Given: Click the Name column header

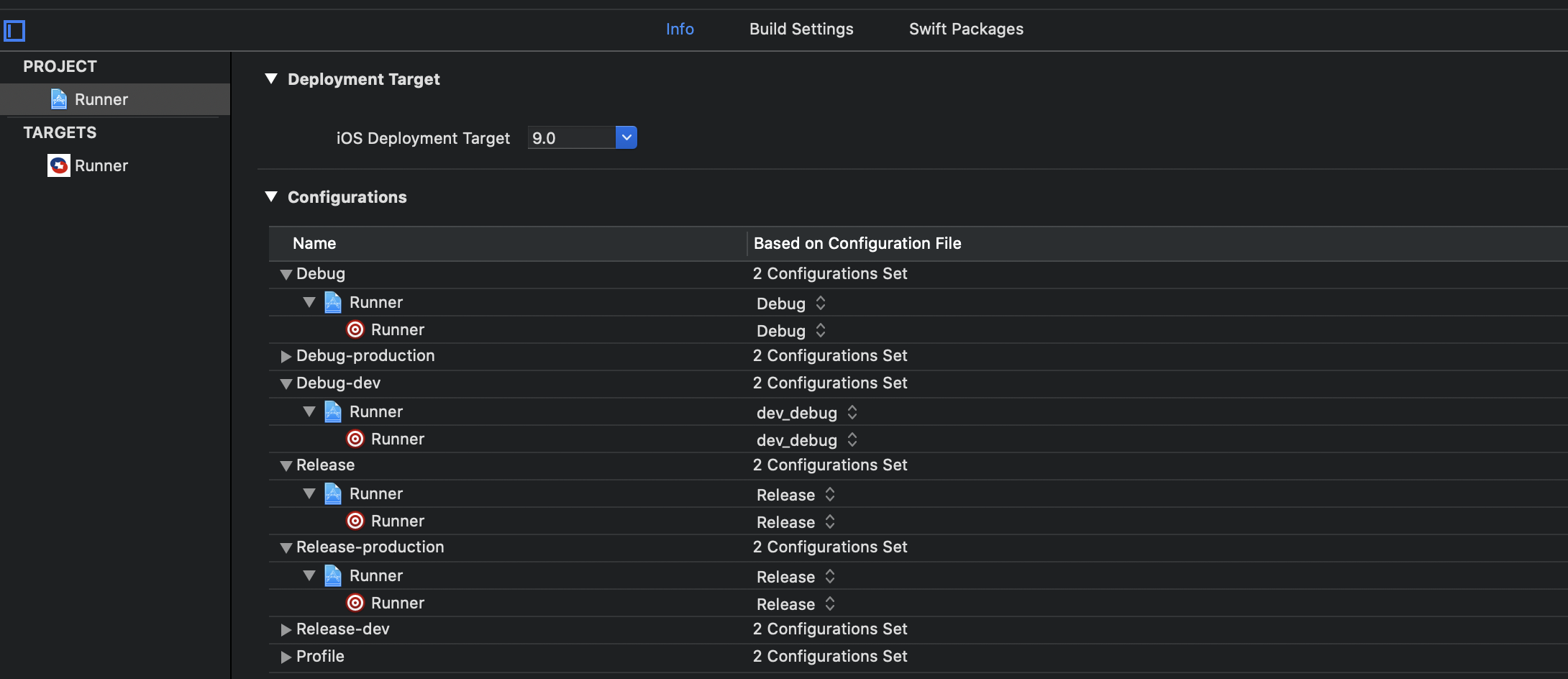Looking at the screenshot, I should tap(314, 243).
